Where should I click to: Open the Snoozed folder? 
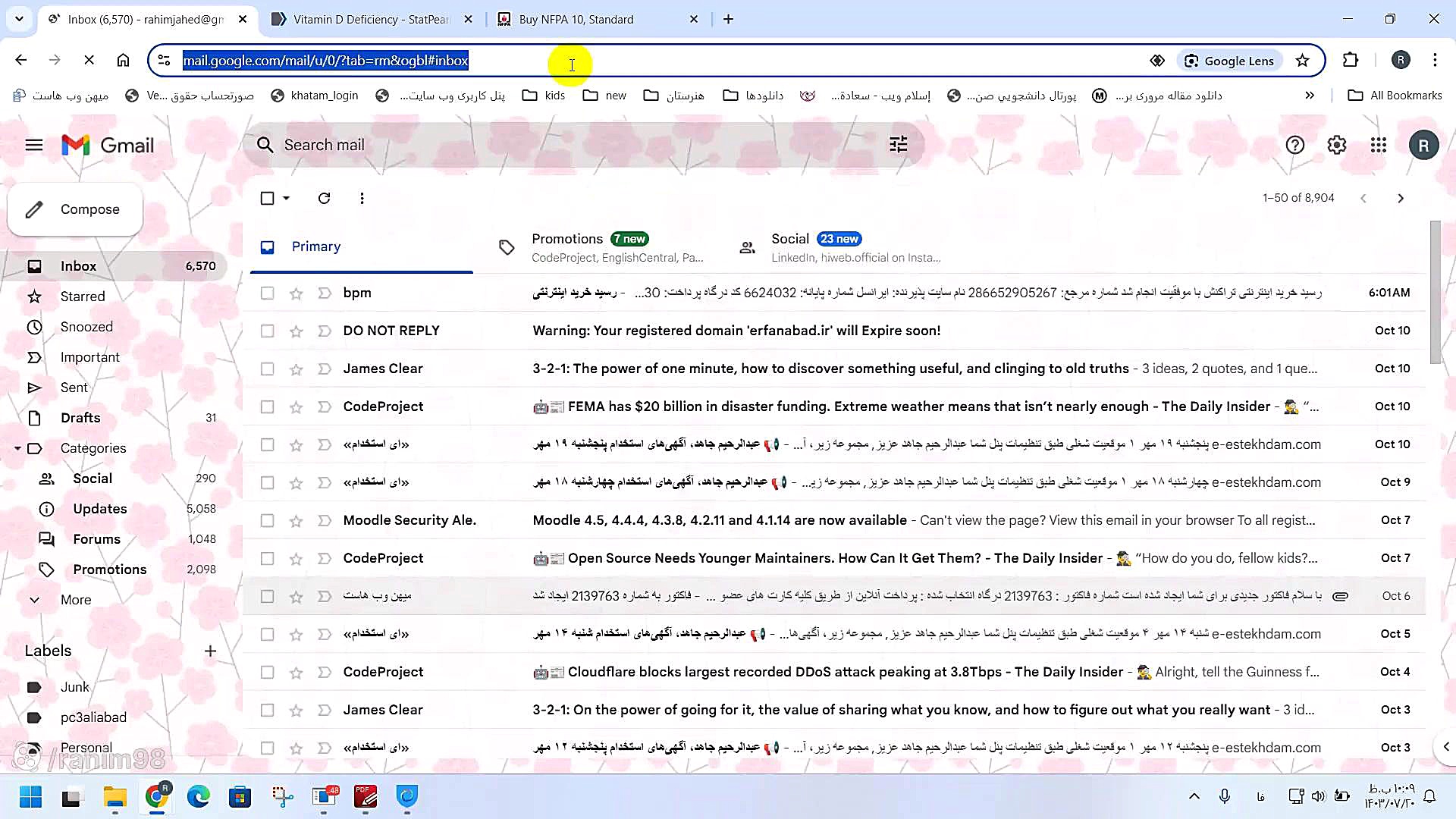86,327
